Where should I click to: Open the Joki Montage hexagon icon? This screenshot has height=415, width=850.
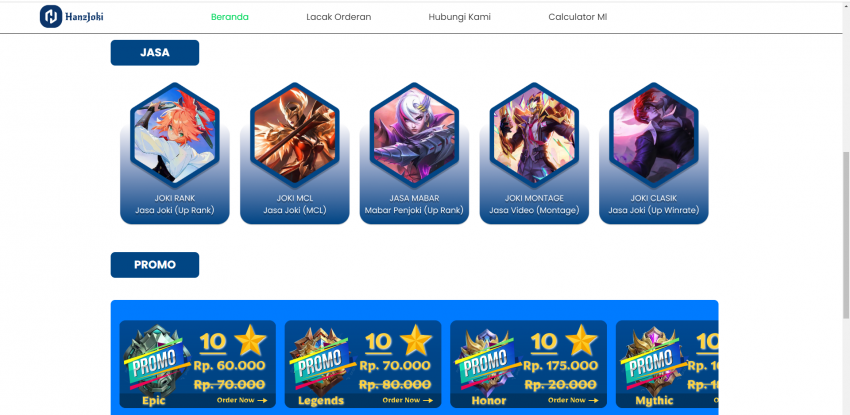click(x=534, y=135)
